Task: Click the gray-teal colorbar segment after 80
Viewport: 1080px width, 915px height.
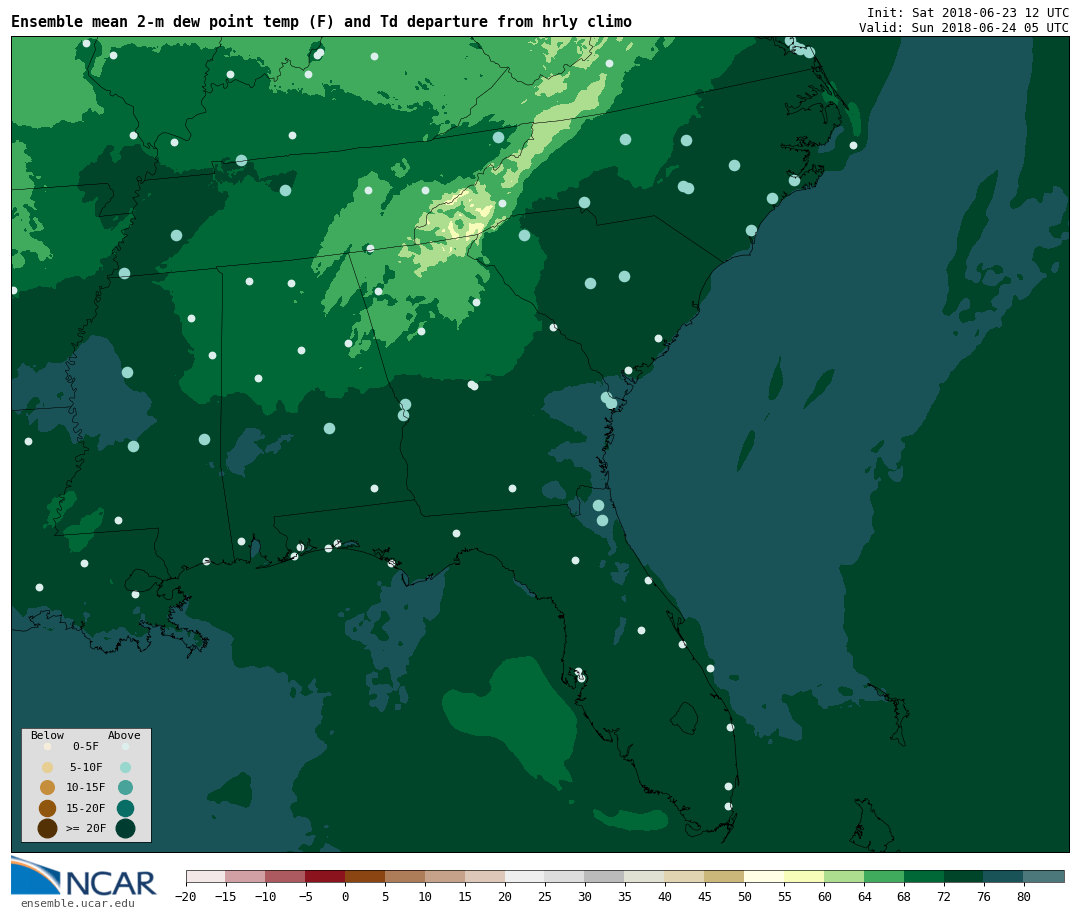Action: [x=1044, y=876]
